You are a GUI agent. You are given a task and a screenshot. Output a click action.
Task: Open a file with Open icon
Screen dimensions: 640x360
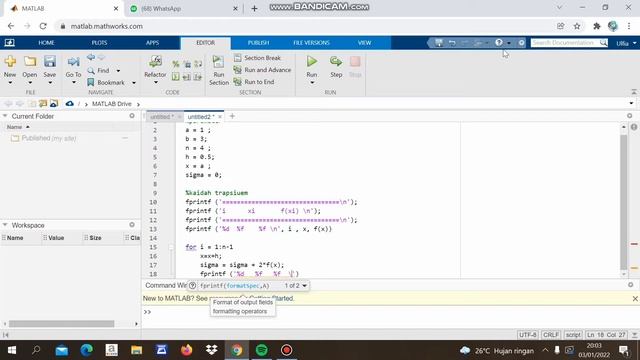[x=29, y=62]
